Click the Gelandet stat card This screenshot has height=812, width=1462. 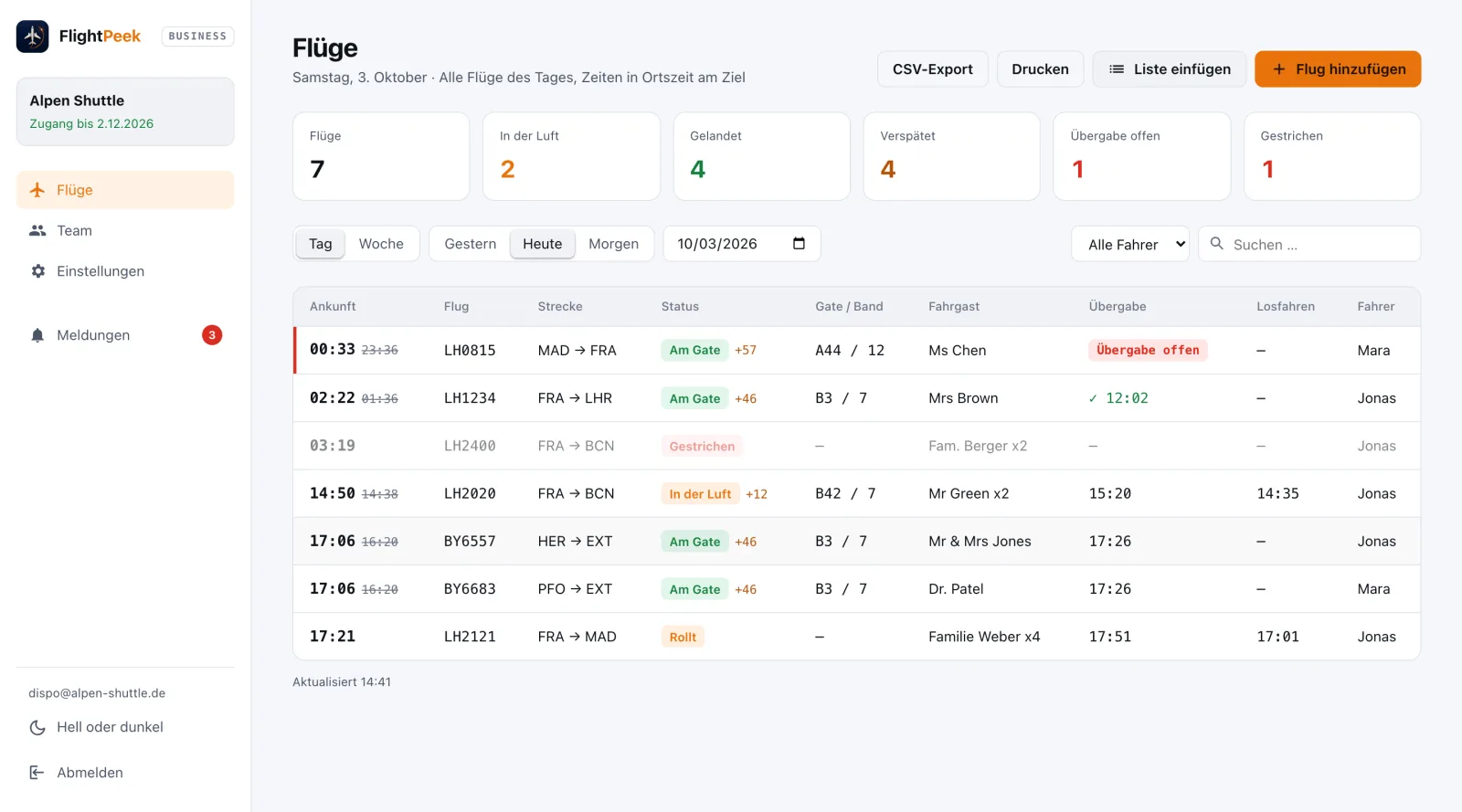tap(762, 156)
